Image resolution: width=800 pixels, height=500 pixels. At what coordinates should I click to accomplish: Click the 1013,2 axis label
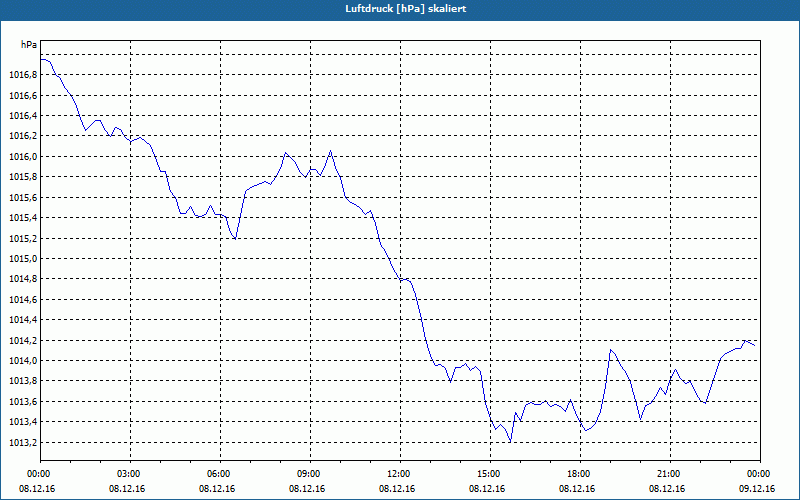tap(23, 442)
